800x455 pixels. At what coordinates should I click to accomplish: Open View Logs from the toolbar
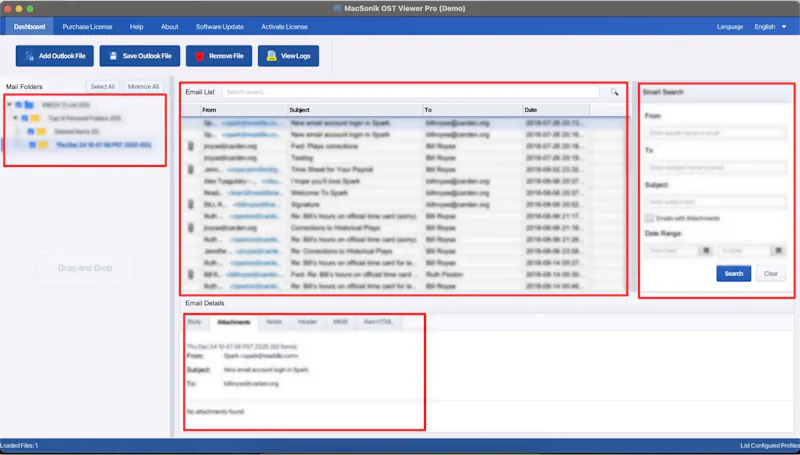tap(288, 56)
